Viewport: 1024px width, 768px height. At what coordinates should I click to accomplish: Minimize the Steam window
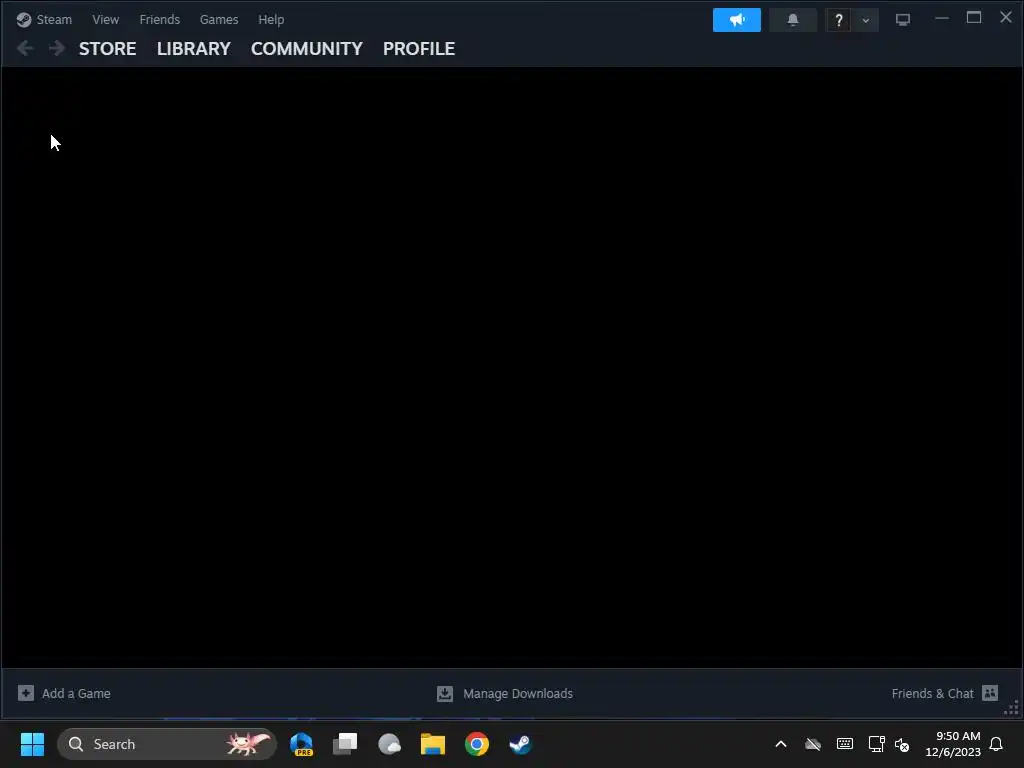pos(941,18)
